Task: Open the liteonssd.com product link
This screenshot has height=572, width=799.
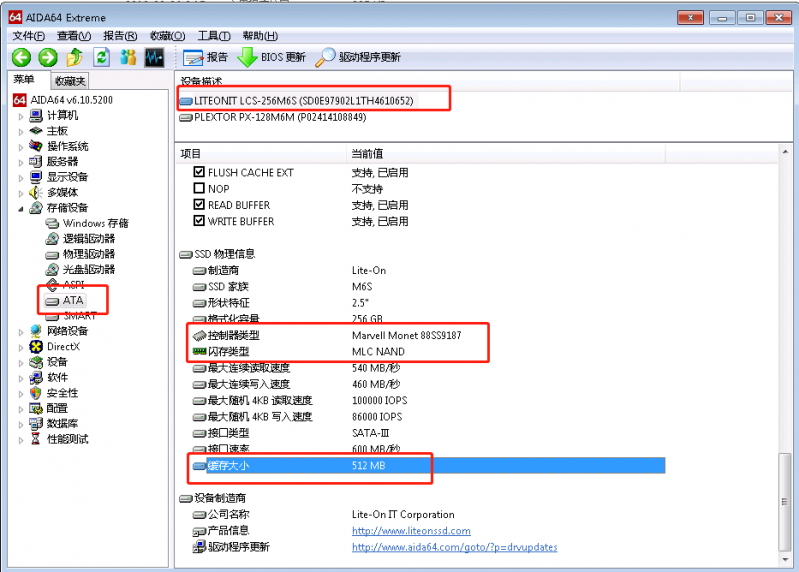Action: [x=411, y=531]
